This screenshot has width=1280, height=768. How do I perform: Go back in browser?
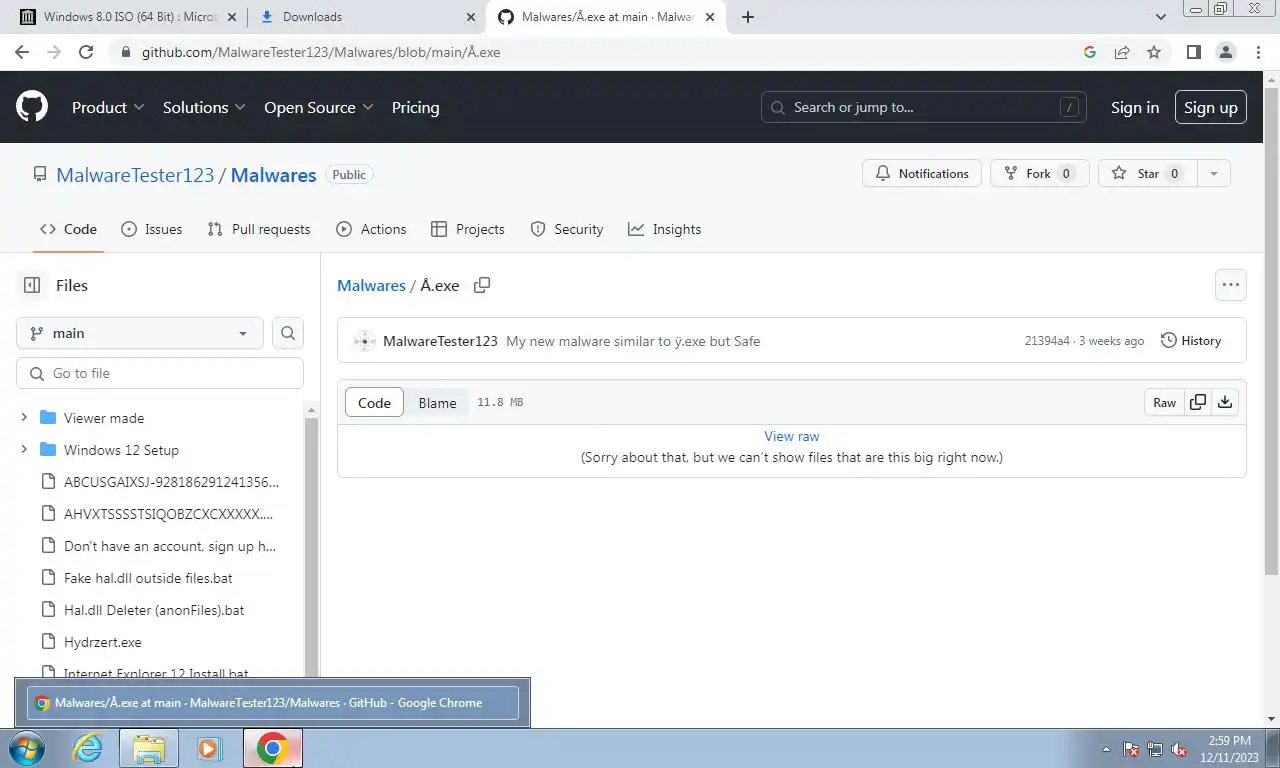22,52
